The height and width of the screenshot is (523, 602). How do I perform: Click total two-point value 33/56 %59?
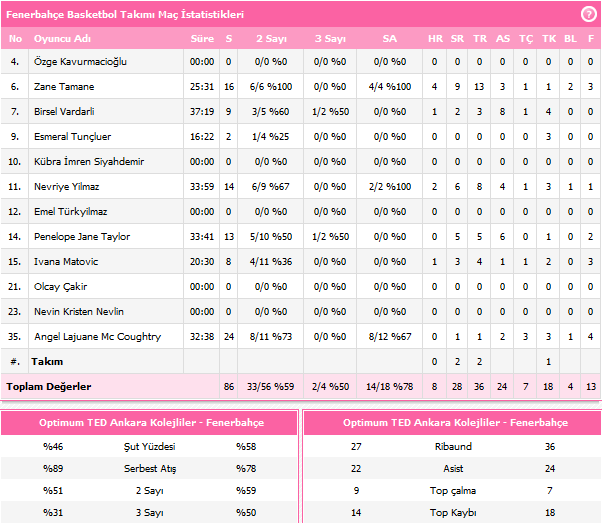point(270,386)
